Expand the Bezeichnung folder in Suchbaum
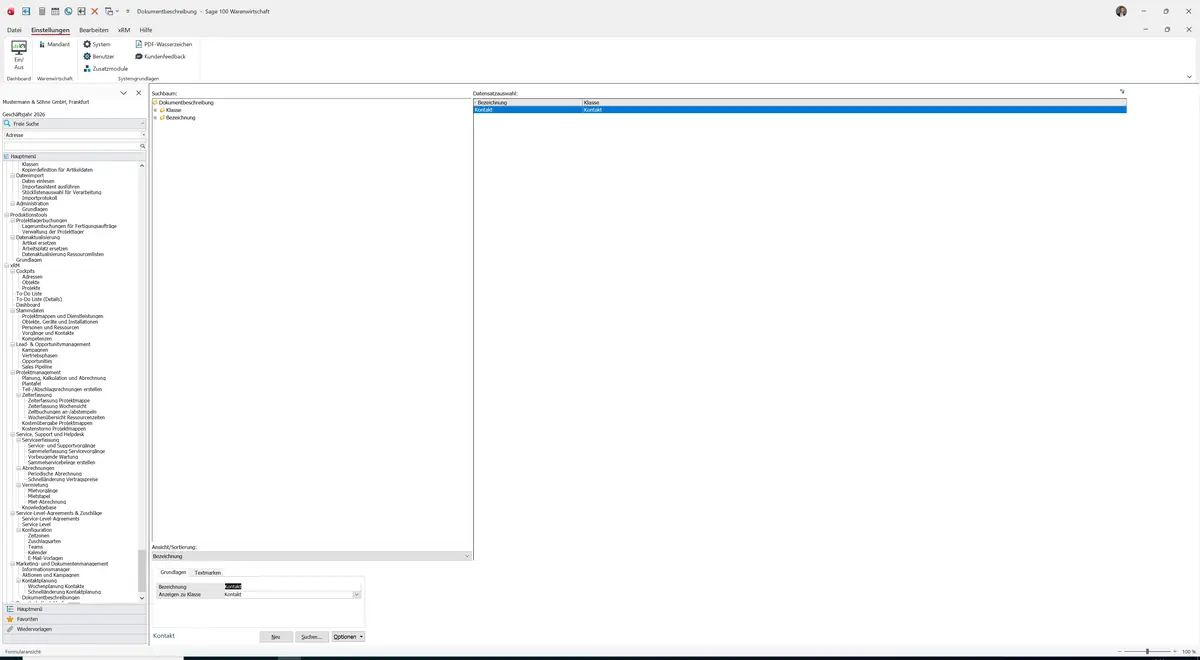 click(x=155, y=118)
